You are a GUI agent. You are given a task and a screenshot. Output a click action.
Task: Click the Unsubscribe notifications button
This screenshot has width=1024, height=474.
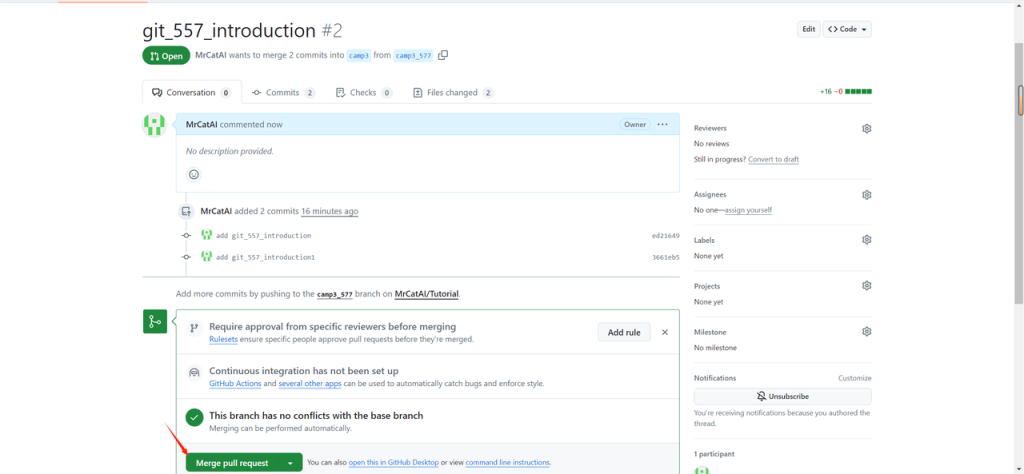pos(782,397)
